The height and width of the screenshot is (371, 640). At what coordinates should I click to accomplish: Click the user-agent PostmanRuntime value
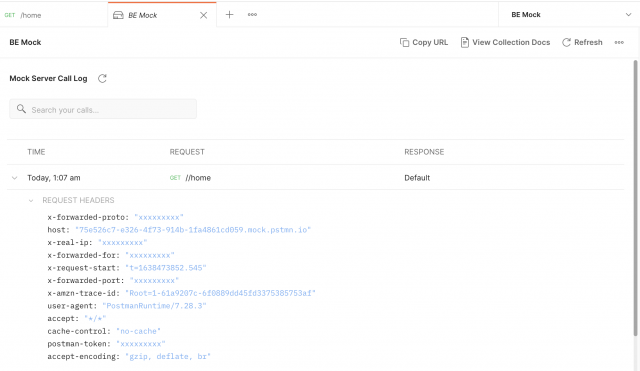click(x=154, y=306)
